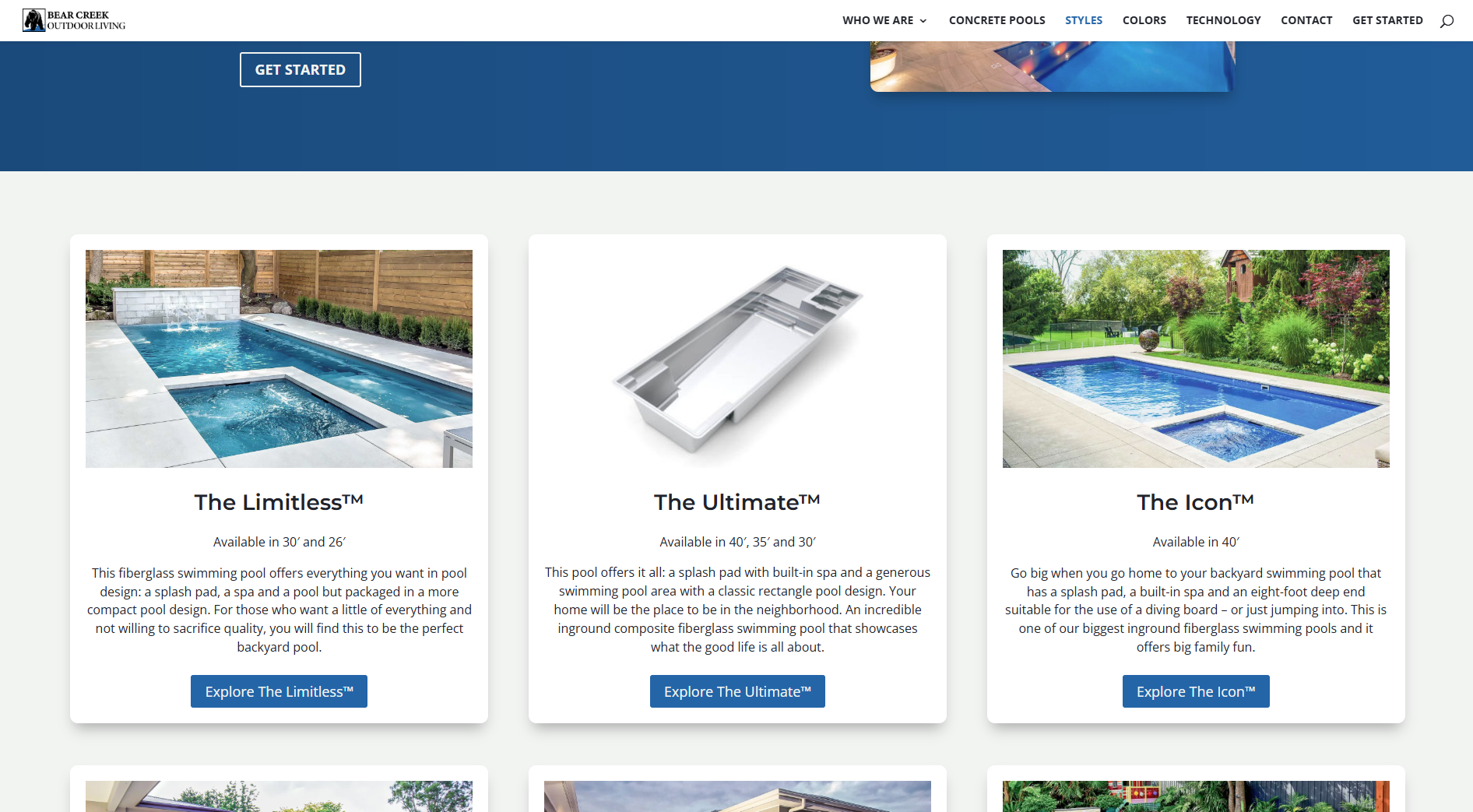Open The Ultimate pool shell image
1473x812 pixels.
point(737,359)
